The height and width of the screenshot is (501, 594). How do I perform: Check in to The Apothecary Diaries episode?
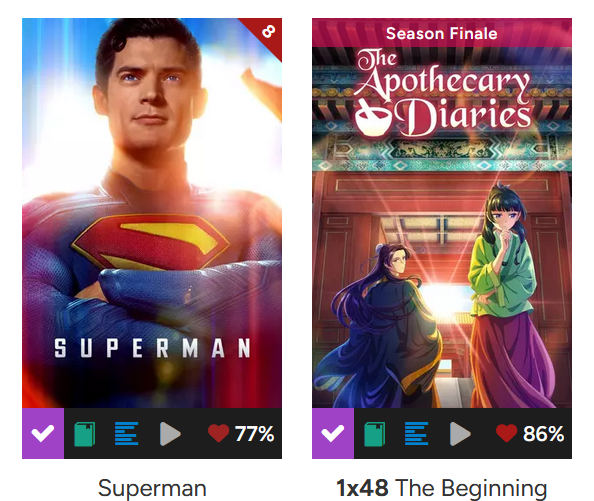[460, 434]
